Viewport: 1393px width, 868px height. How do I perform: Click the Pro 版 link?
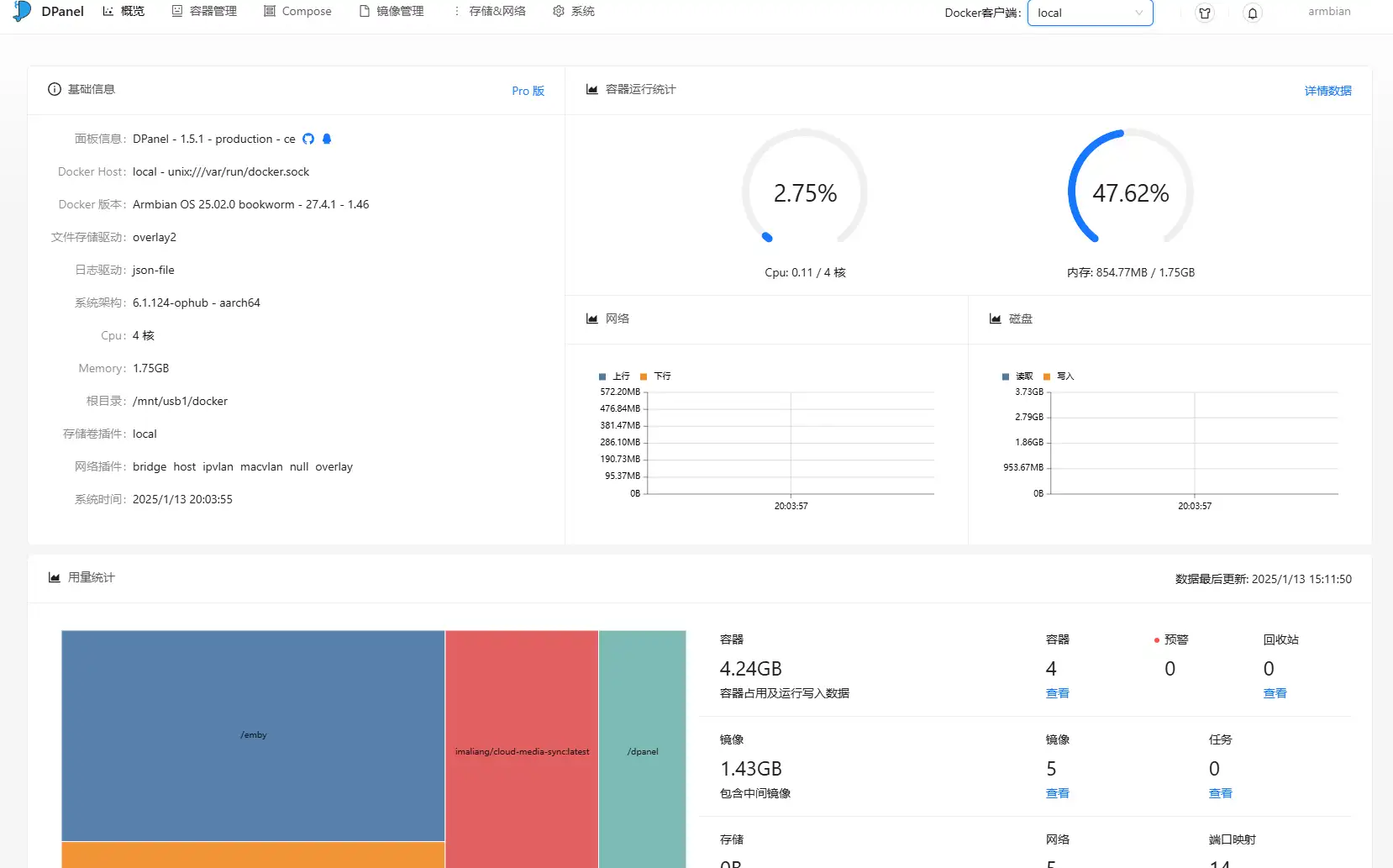click(528, 91)
